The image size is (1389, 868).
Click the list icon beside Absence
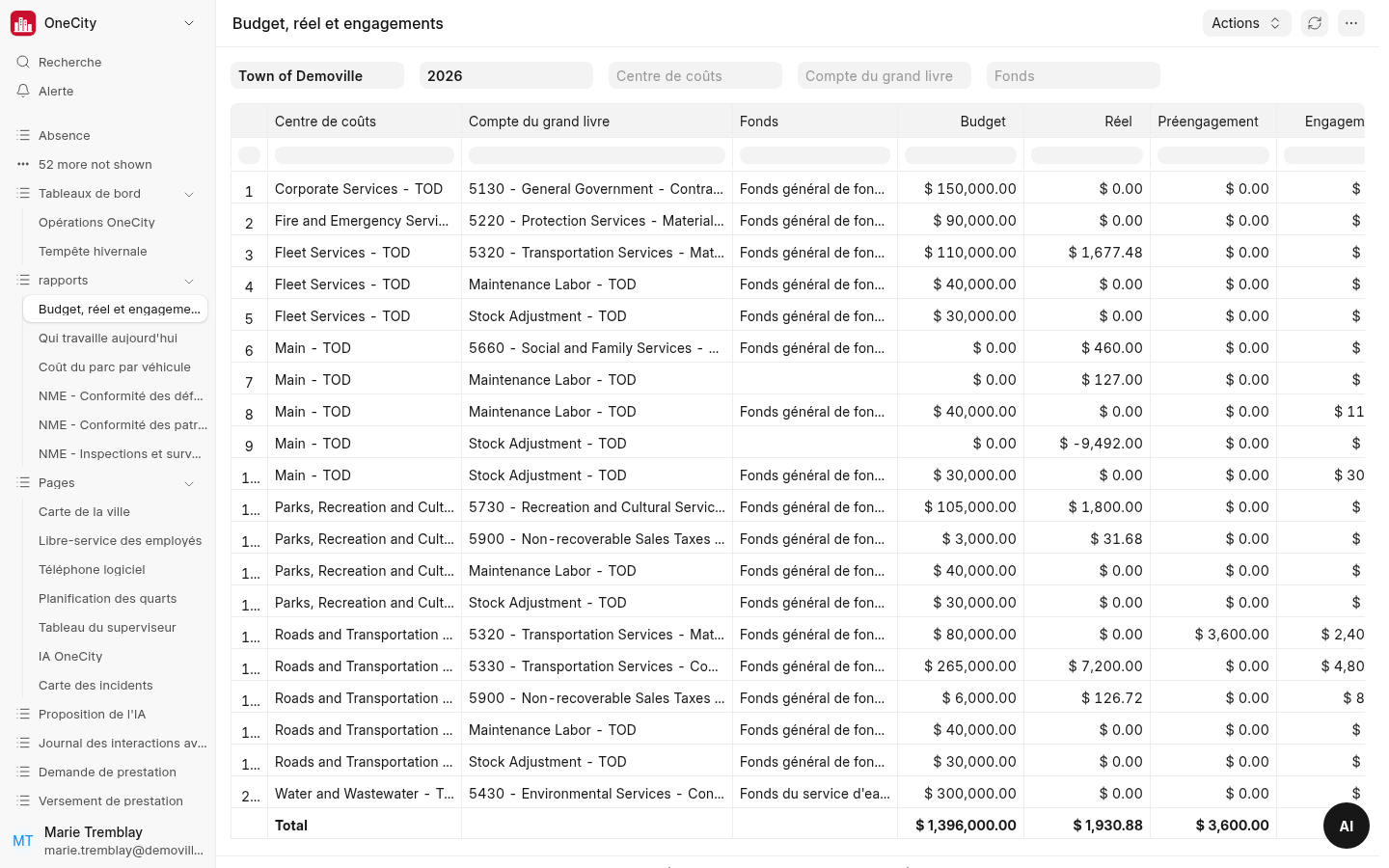coord(23,135)
